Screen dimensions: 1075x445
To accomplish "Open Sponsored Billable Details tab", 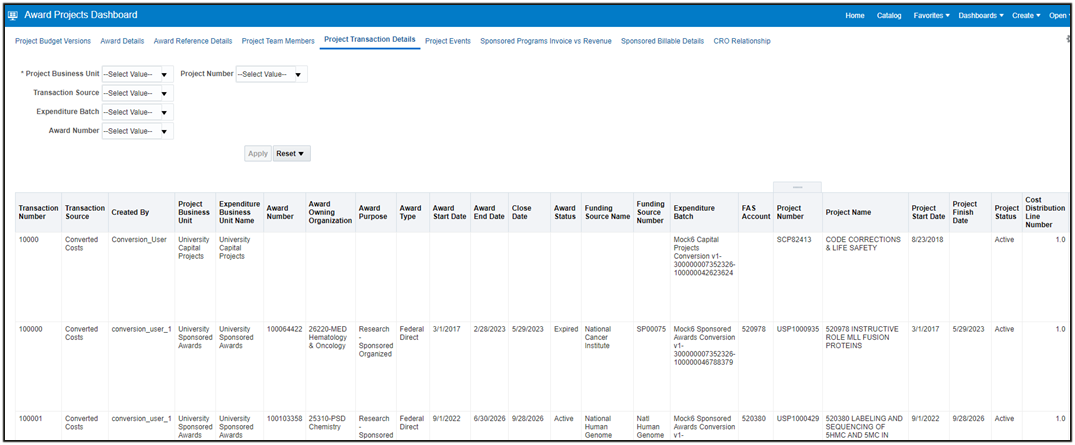I will (662, 41).
